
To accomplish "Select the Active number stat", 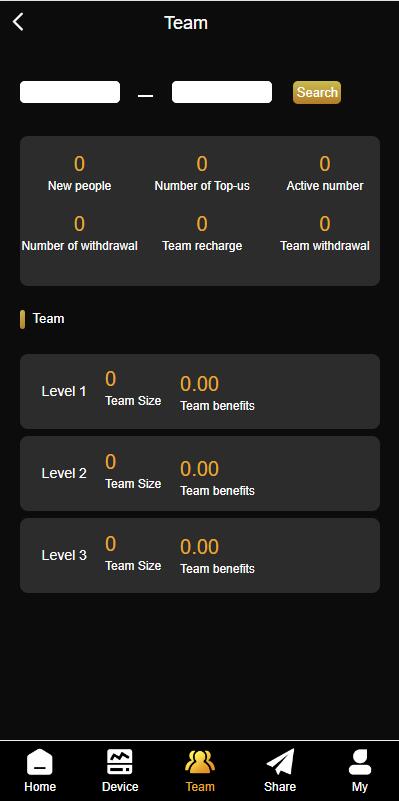I will pyautogui.click(x=325, y=174).
